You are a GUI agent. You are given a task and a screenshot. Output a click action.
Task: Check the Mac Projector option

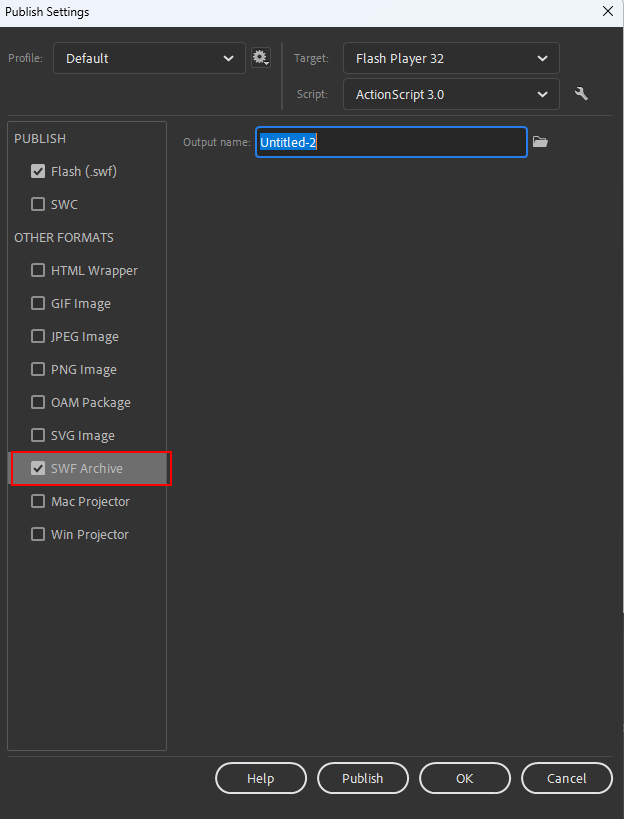(37, 501)
